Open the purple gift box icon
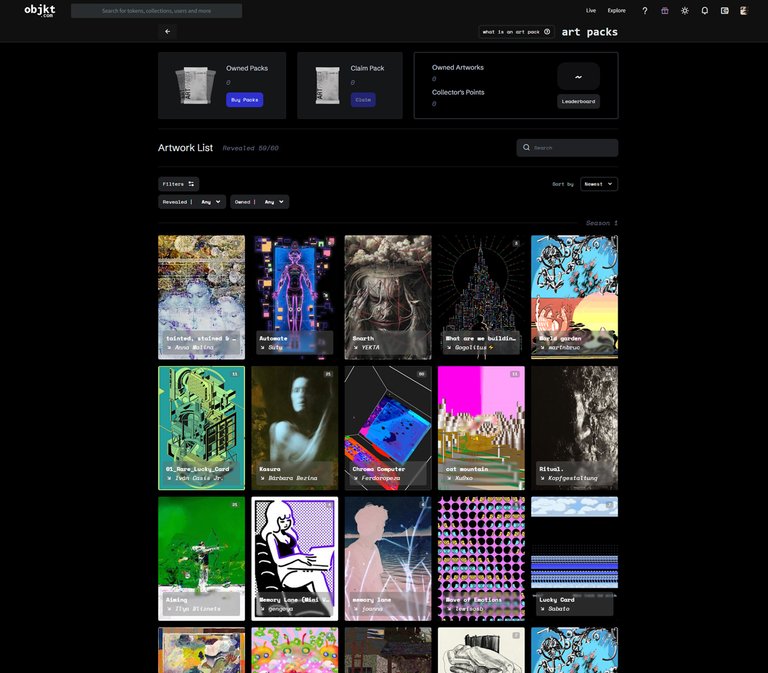 [665, 11]
